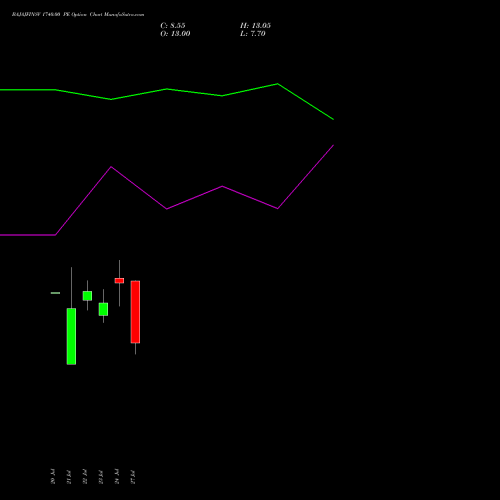500x500 pixels.
Task: Select the large red candle for 27 Jul
Action: pyautogui.click(x=135, y=312)
